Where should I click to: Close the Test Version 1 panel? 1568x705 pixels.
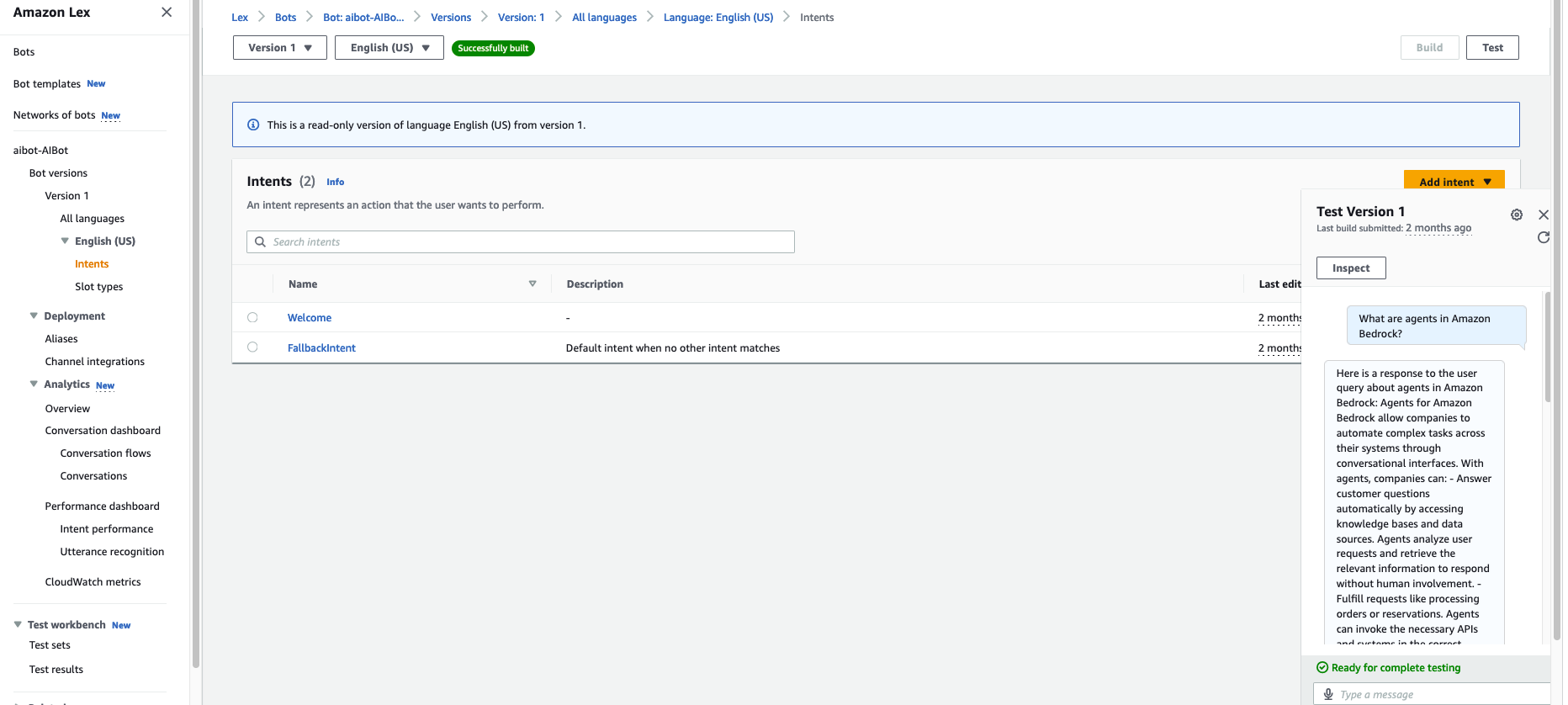(1544, 215)
